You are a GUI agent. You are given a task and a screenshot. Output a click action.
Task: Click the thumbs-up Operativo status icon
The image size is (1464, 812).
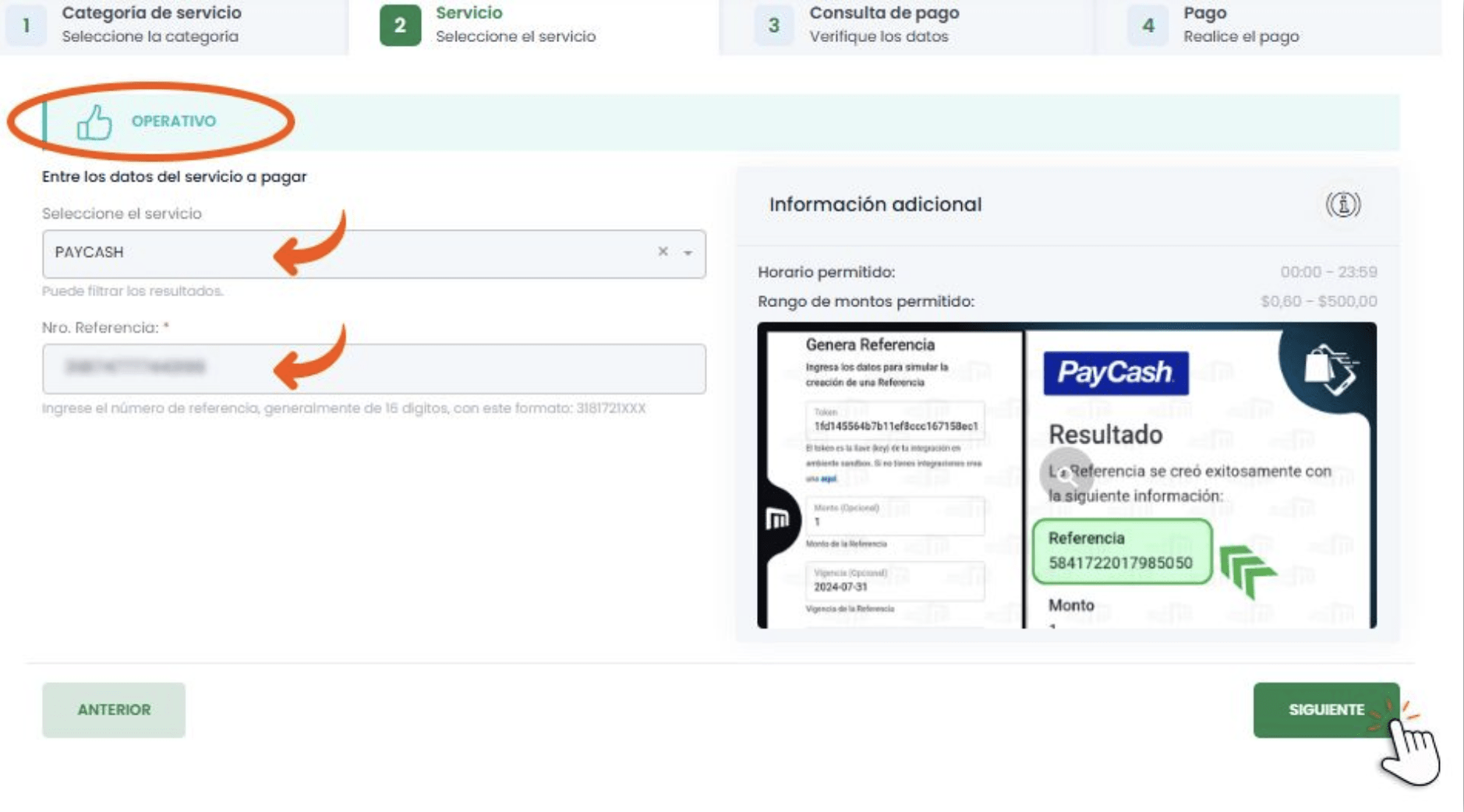94,122
